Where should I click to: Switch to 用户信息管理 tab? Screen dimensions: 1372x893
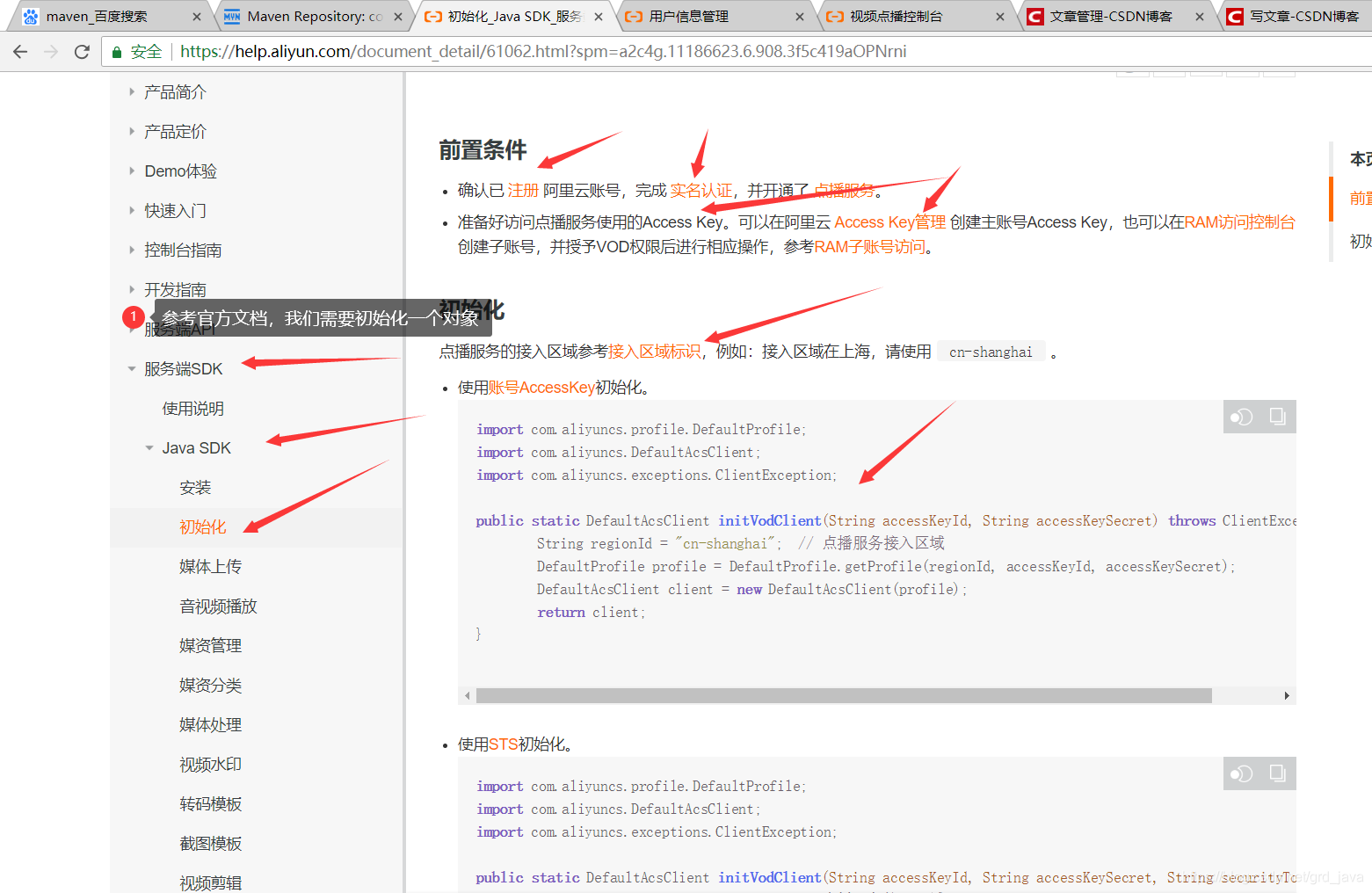(x=689, y=17)
